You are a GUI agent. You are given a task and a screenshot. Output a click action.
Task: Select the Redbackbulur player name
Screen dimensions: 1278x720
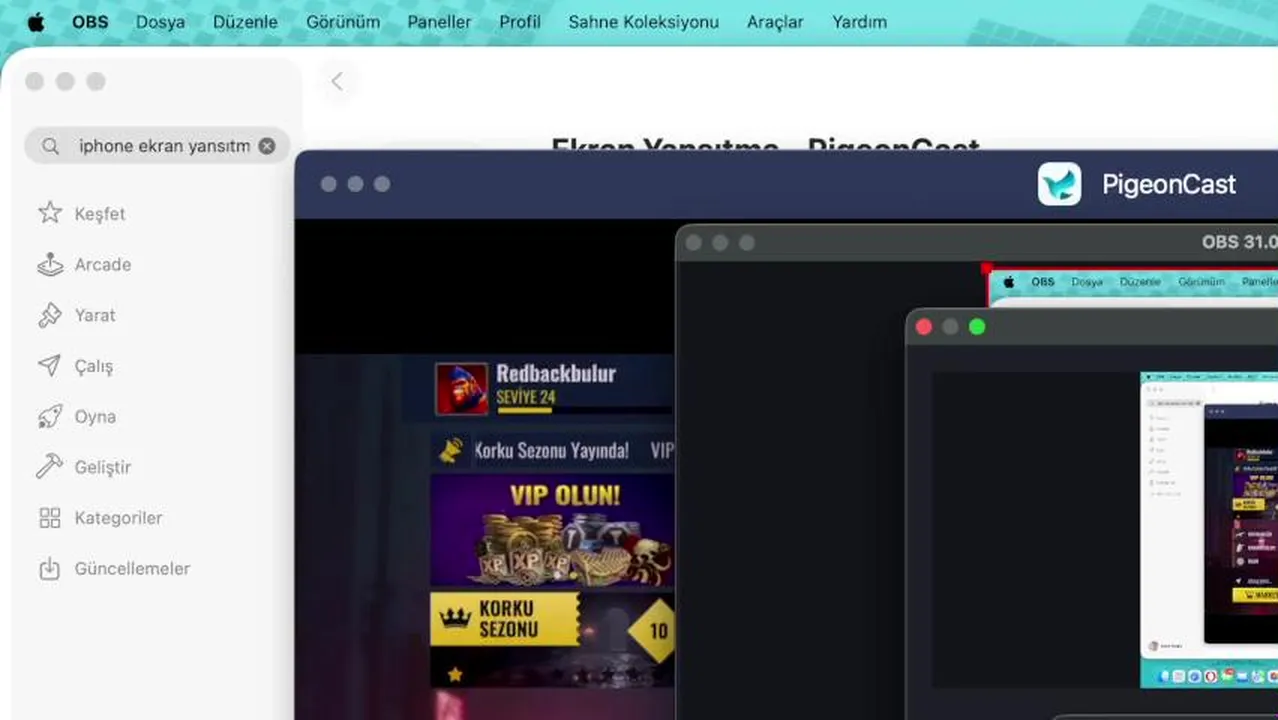tap(556, 374)
